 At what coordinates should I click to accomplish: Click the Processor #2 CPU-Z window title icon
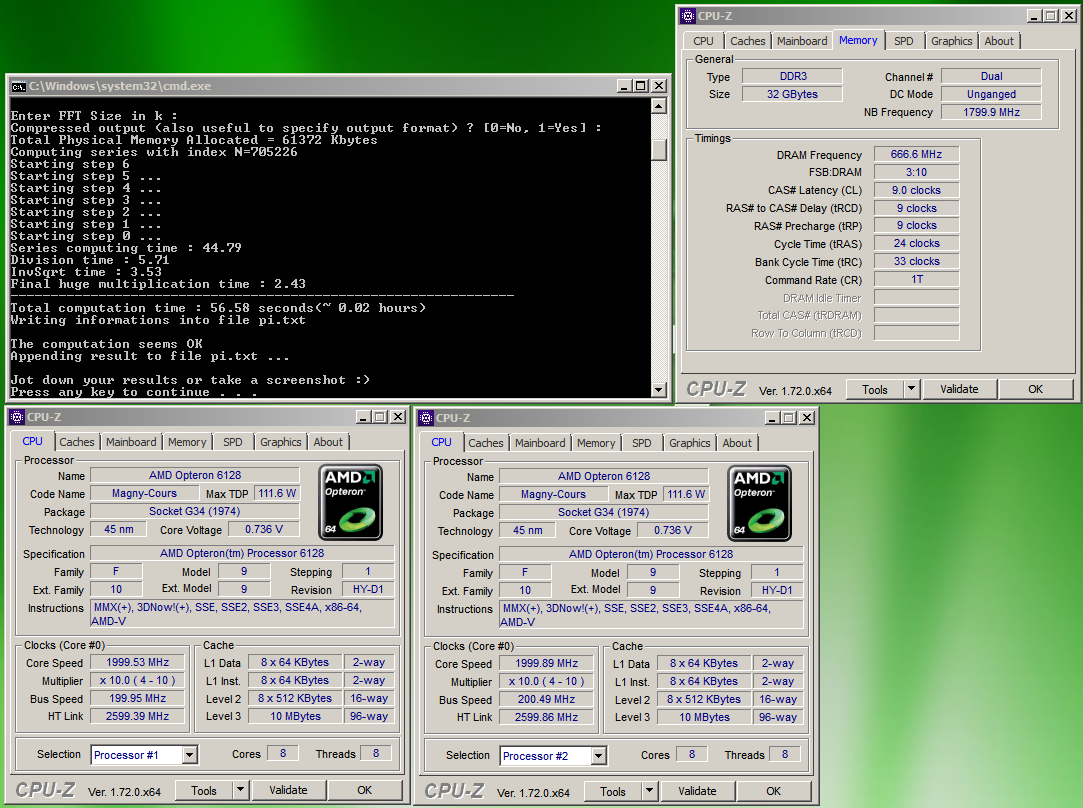426,418
